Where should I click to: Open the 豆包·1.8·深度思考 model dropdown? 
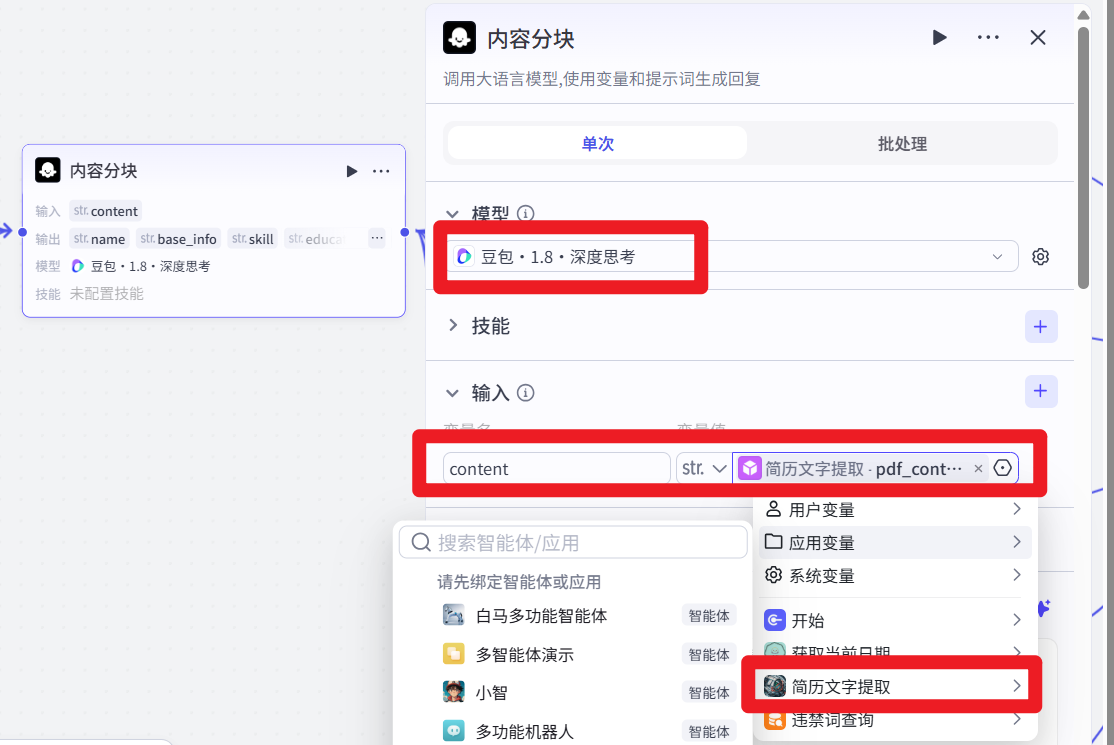click(733, 256)
